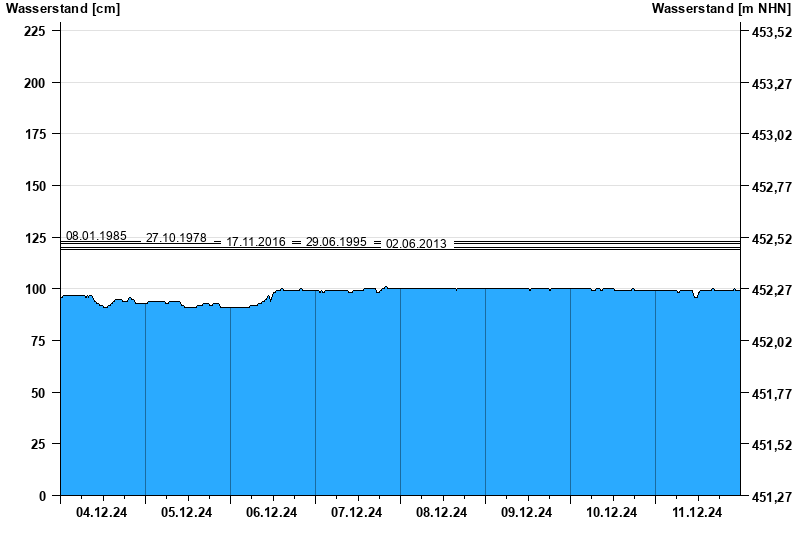Click the 453,27 m NHN value
Screen dimensions: 800x550
click(772, 84)
